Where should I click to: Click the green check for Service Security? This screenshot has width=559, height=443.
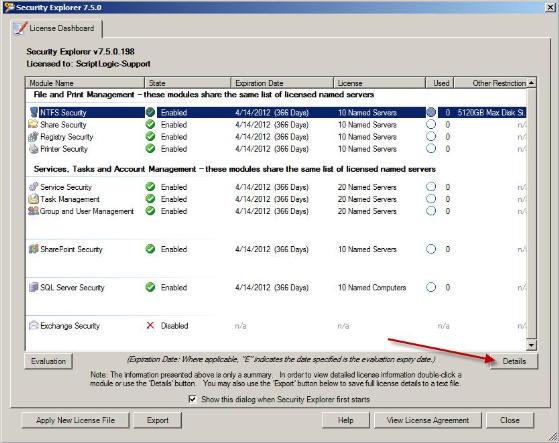coord(150,187)
